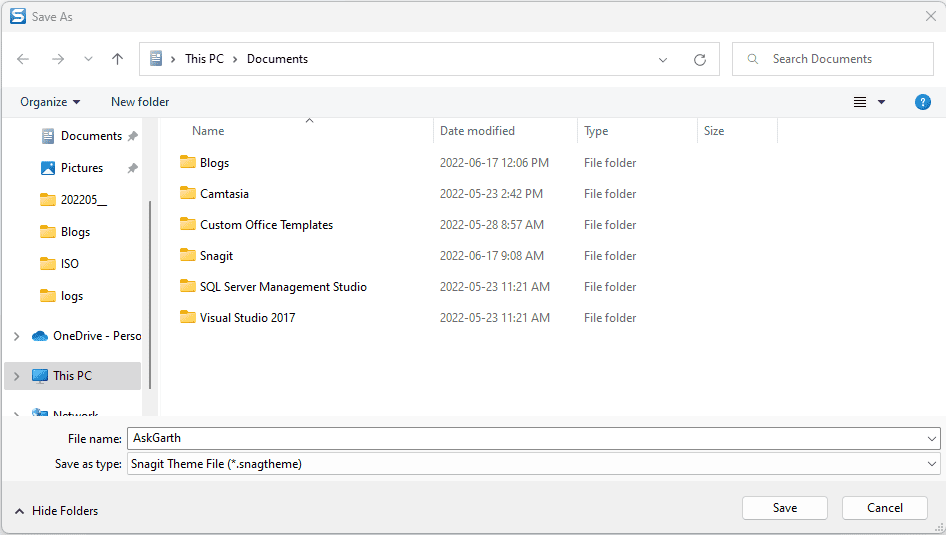Click the Snagit folder icon
946x535 pixels.
click(x=188, y=255)
